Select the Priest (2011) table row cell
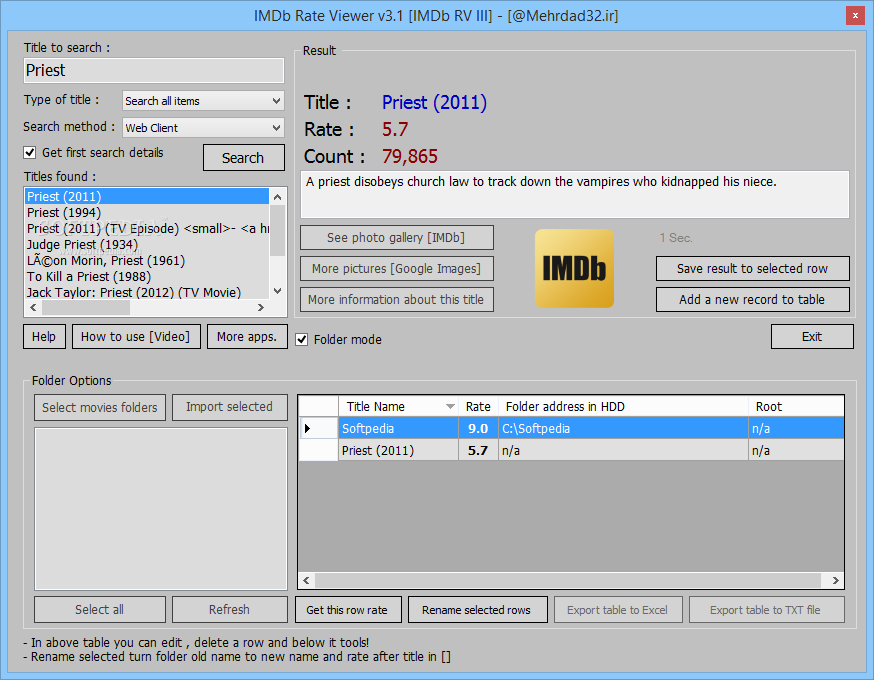 [x=398, y=450]
